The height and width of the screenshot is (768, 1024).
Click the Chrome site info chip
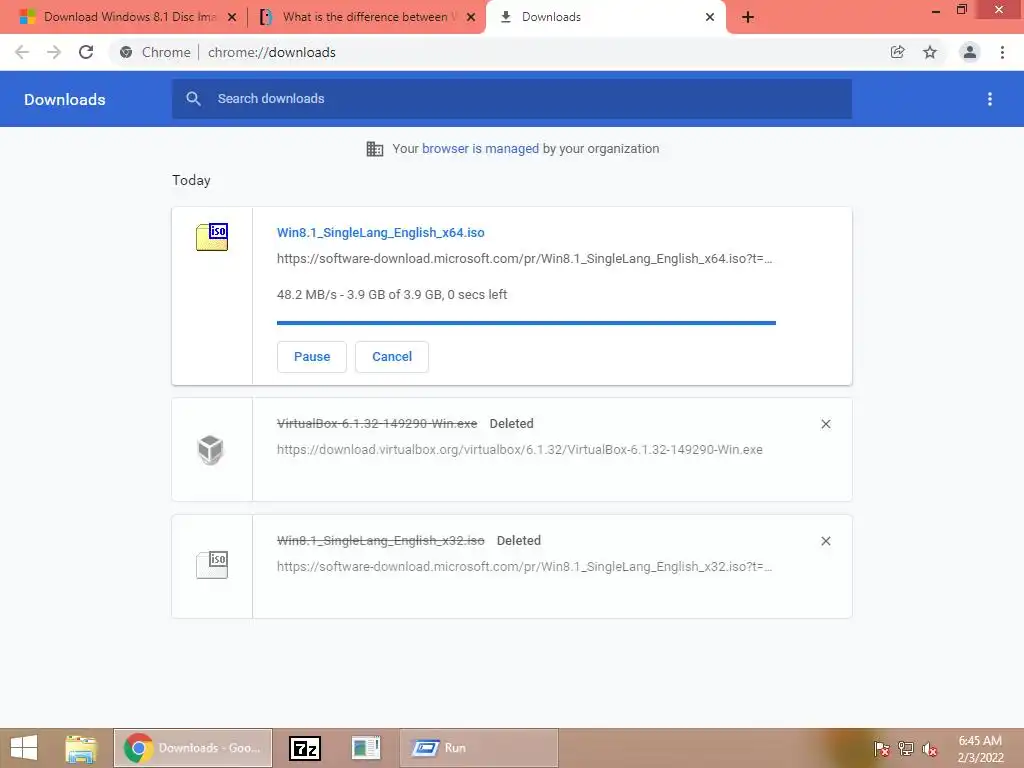coord(155,52)
